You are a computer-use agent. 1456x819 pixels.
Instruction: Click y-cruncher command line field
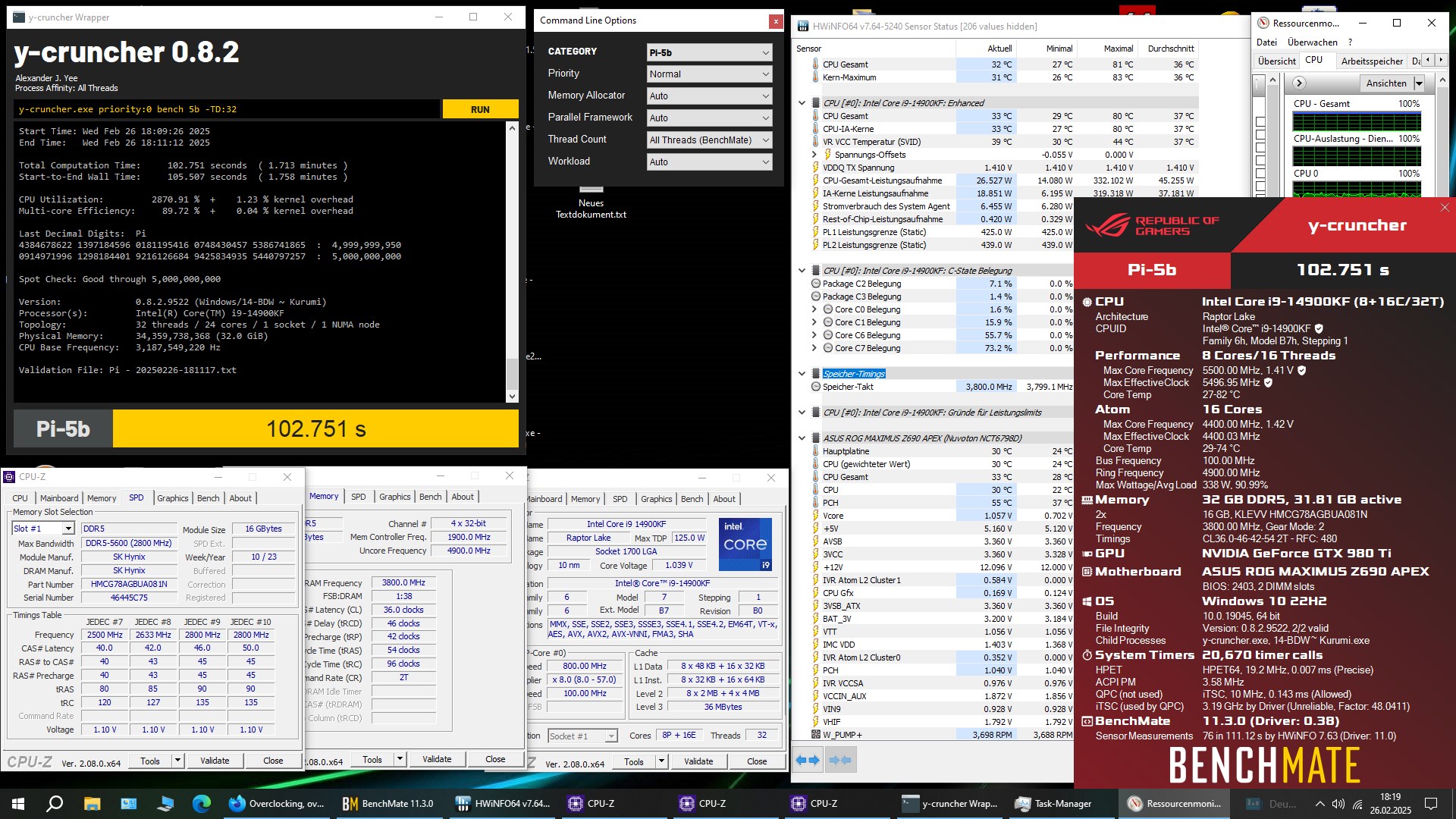pyautogui.click(x=227, y=109)
